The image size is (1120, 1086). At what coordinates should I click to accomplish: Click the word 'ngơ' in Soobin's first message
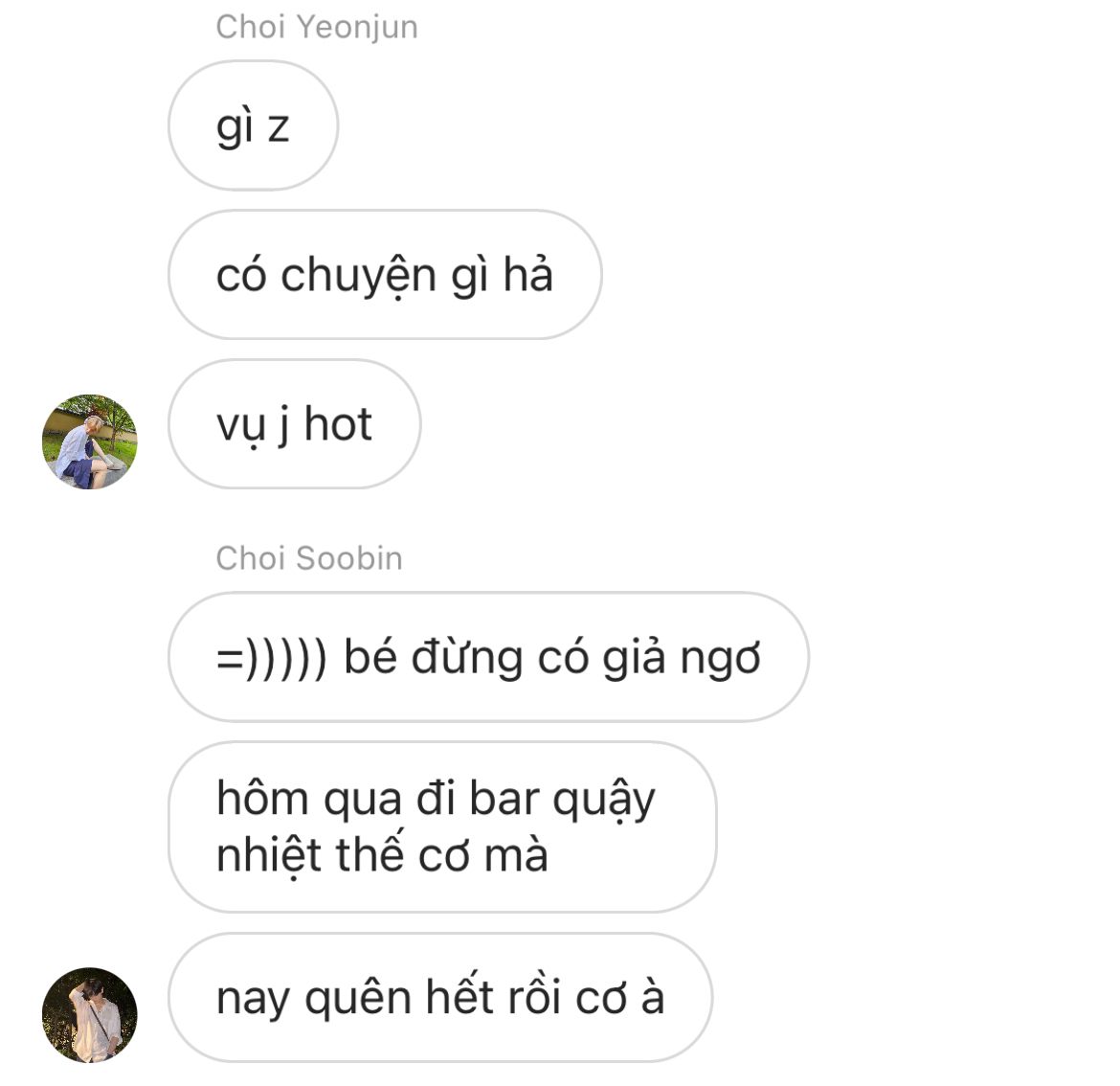point(721,660)
